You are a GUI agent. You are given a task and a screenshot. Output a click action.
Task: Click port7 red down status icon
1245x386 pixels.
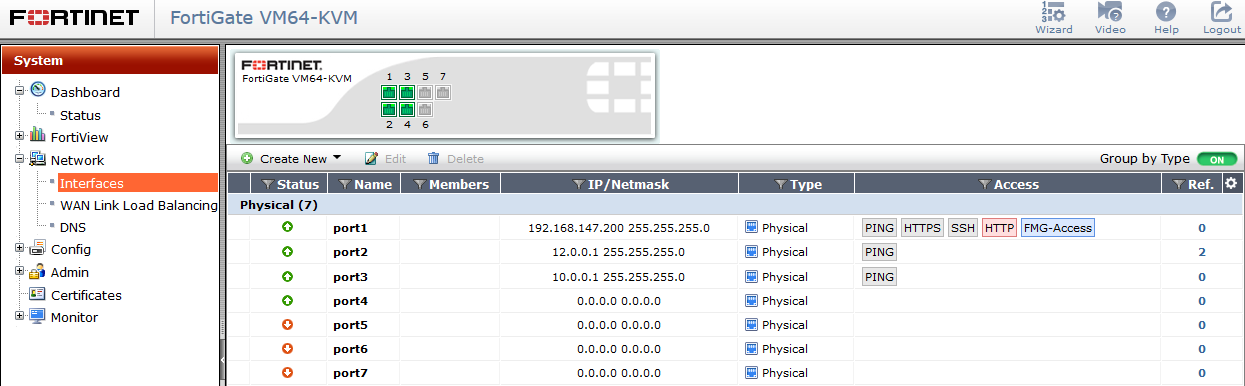(288, 372)
